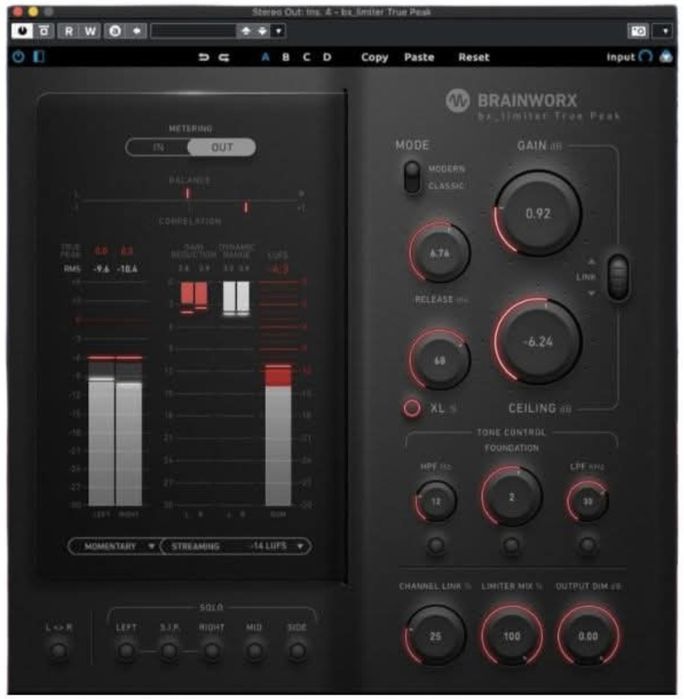Enable Write automation W button
Screen dimensions: 684x699
90,31
